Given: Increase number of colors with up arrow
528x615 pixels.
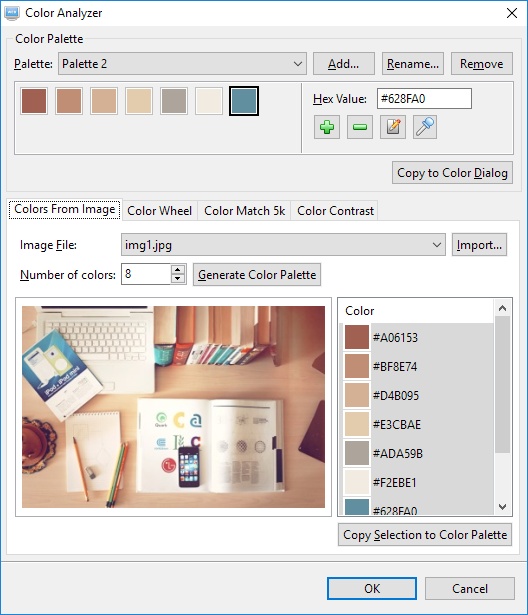Looking at the screenshot, I should point(178,270).
